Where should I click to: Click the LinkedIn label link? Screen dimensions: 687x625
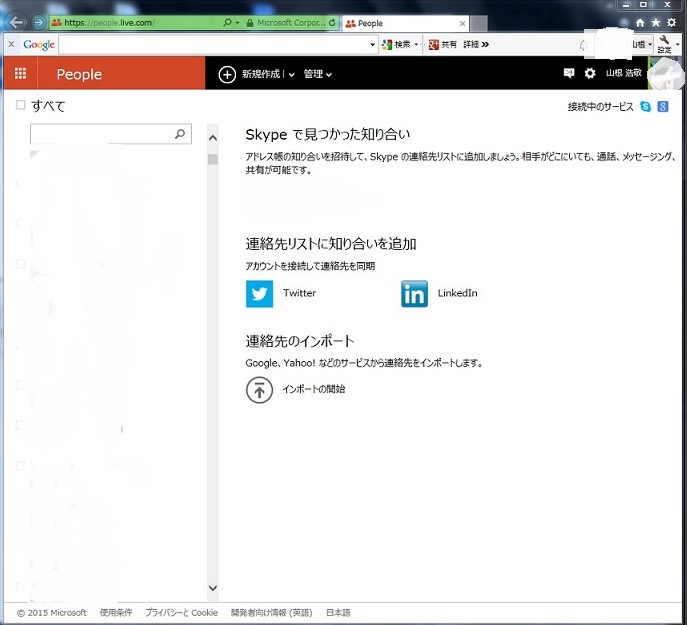[x=457, y=293]
